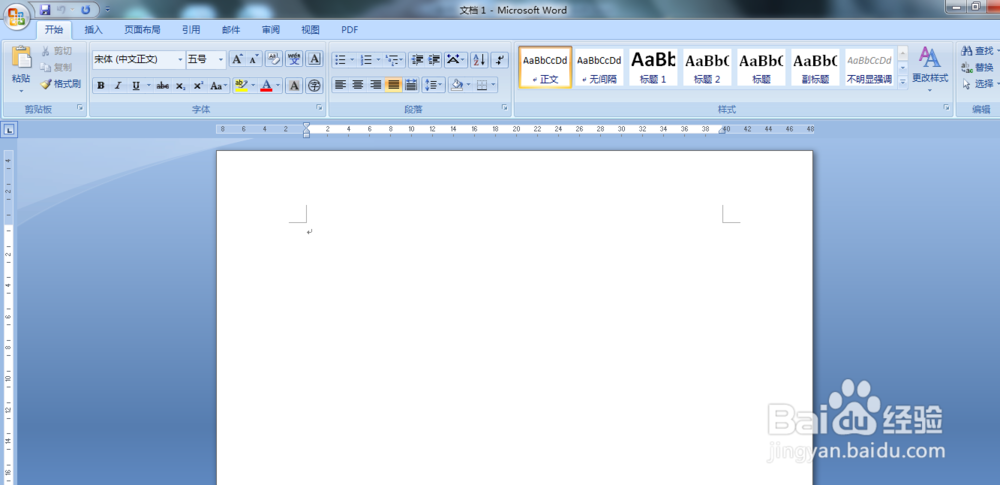The width and height of the screenshot is (1000, 485).
Task: Customize Quick Access Toolbar dropdown arrow
Action: 107,10
